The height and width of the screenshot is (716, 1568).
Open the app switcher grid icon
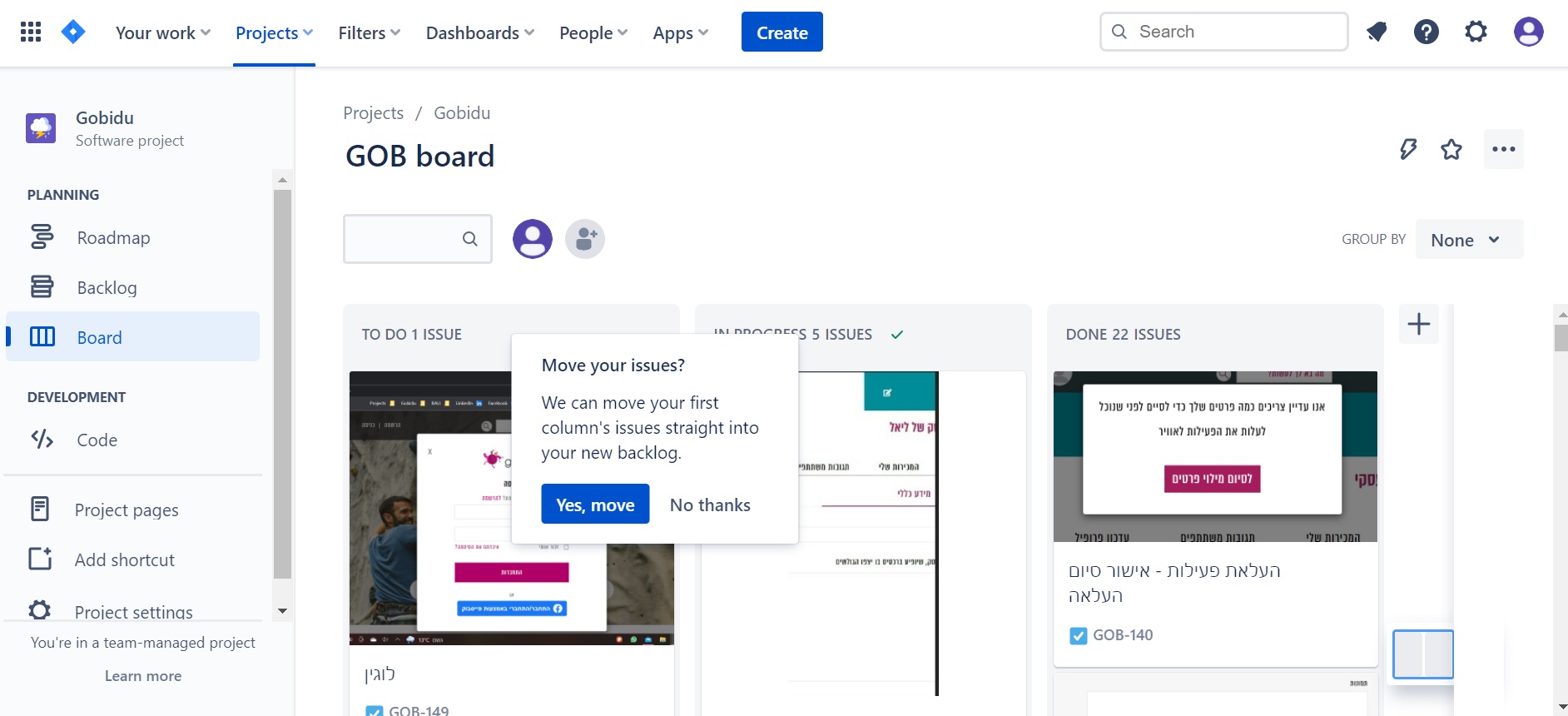tap(31, 32)
